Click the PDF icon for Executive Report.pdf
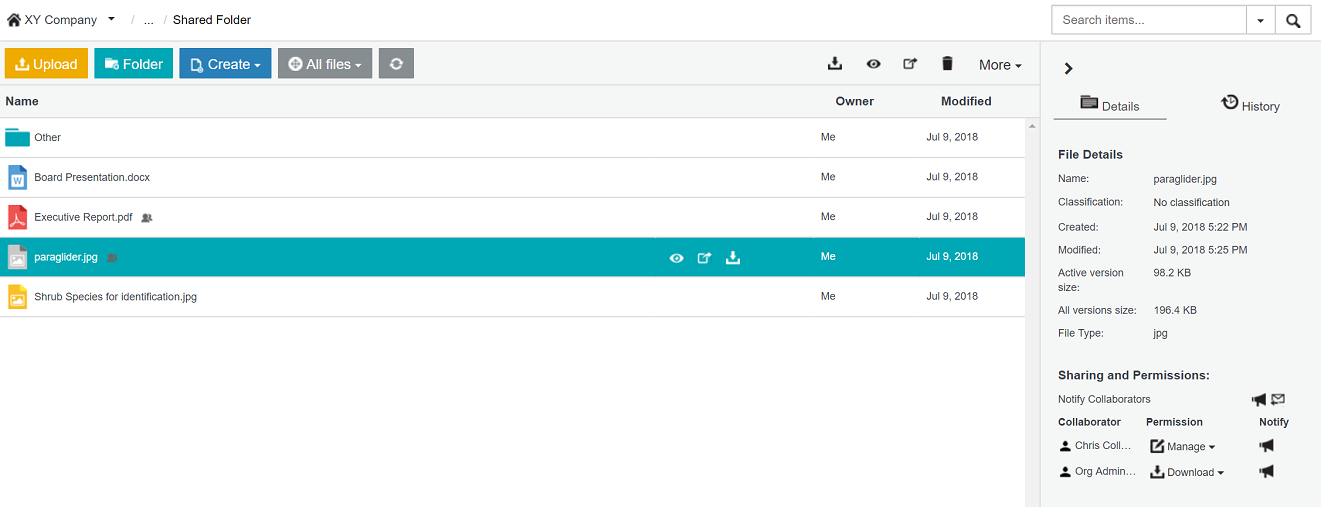The width and height of the screenshot is (1321, 507). coord(17,217)
